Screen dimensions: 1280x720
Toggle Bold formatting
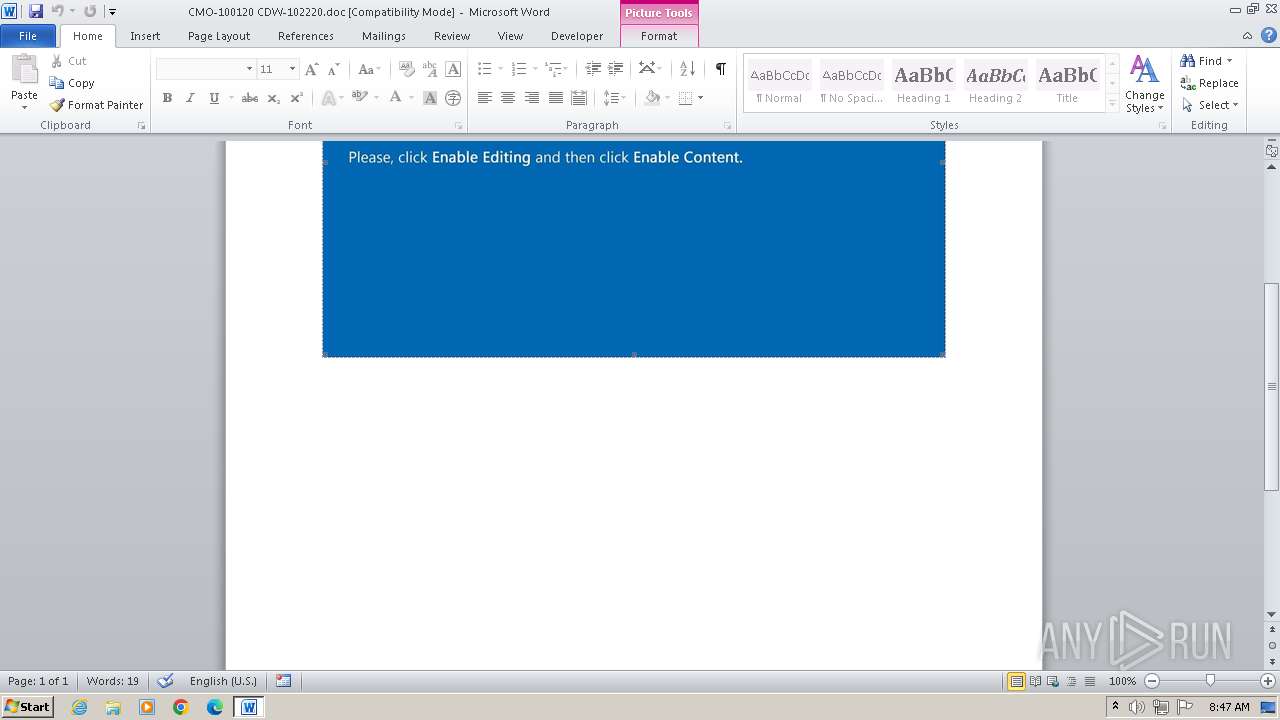[167, 98]
